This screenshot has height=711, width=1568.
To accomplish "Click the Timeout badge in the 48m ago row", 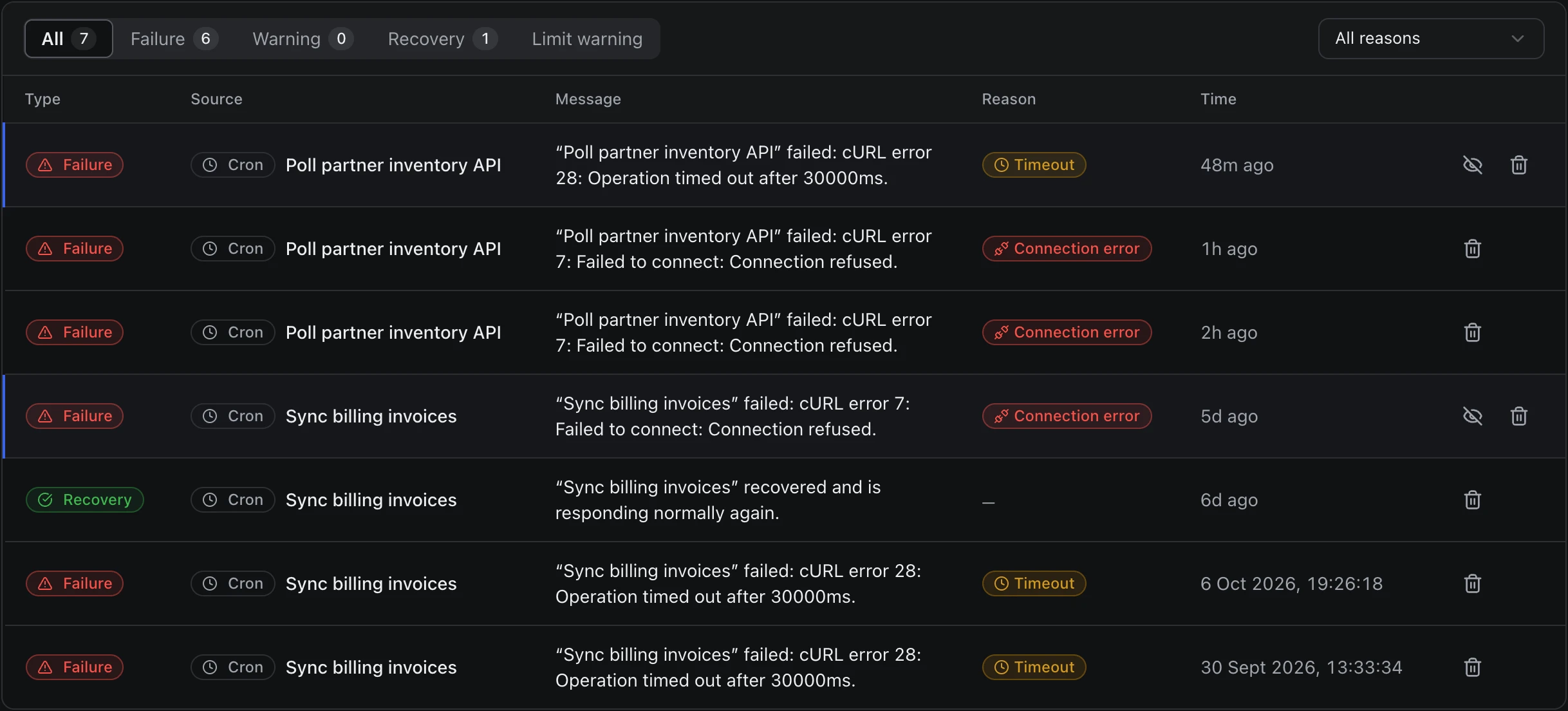I will (x=1034, y=165).
